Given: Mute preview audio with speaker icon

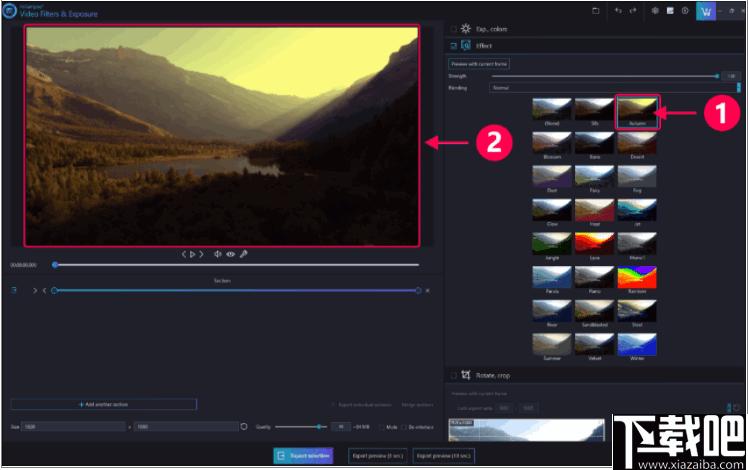Looking at the screenshot, I should (218, 254).
